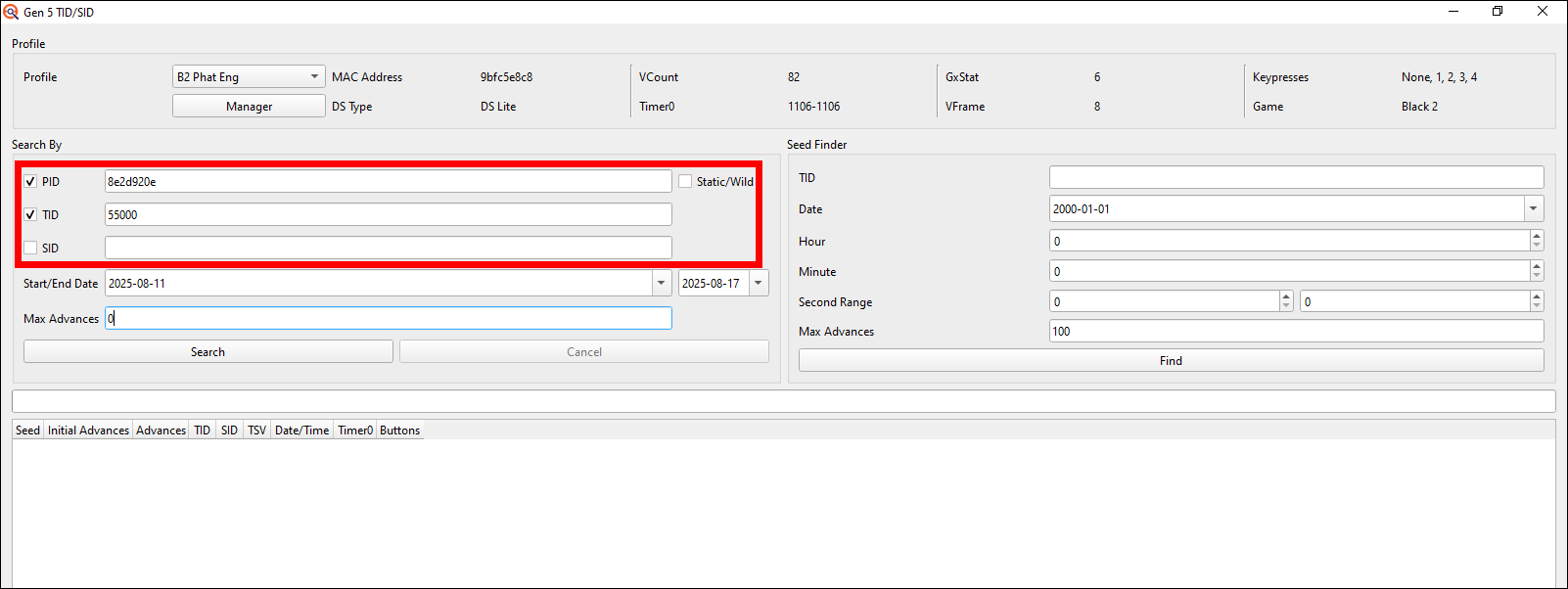Decrease the Minute value with down arrow

click(x=1537, y=277)
